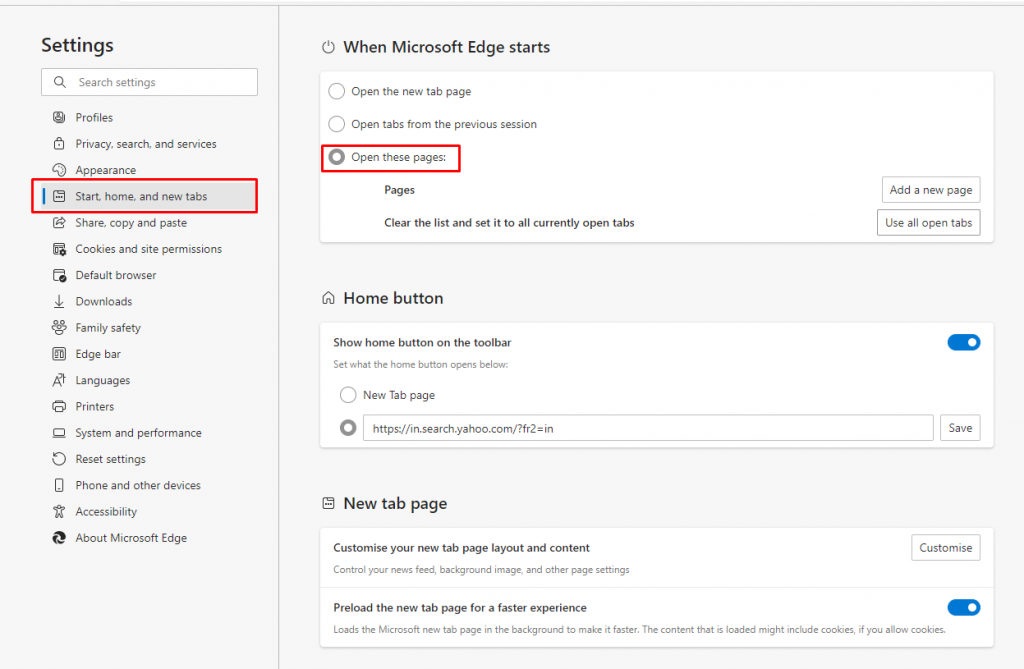Viewport: 1024px width, 669px height.
Task: Click the Default browser icon
Action: coord(59,275)
